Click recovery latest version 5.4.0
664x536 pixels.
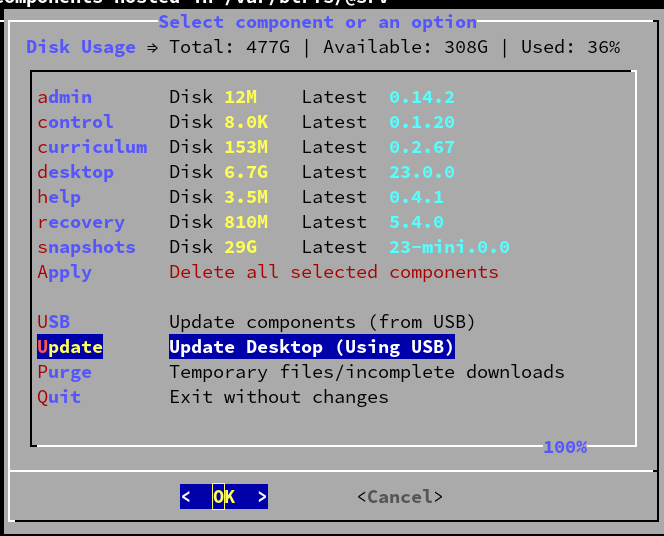[416, 222]
